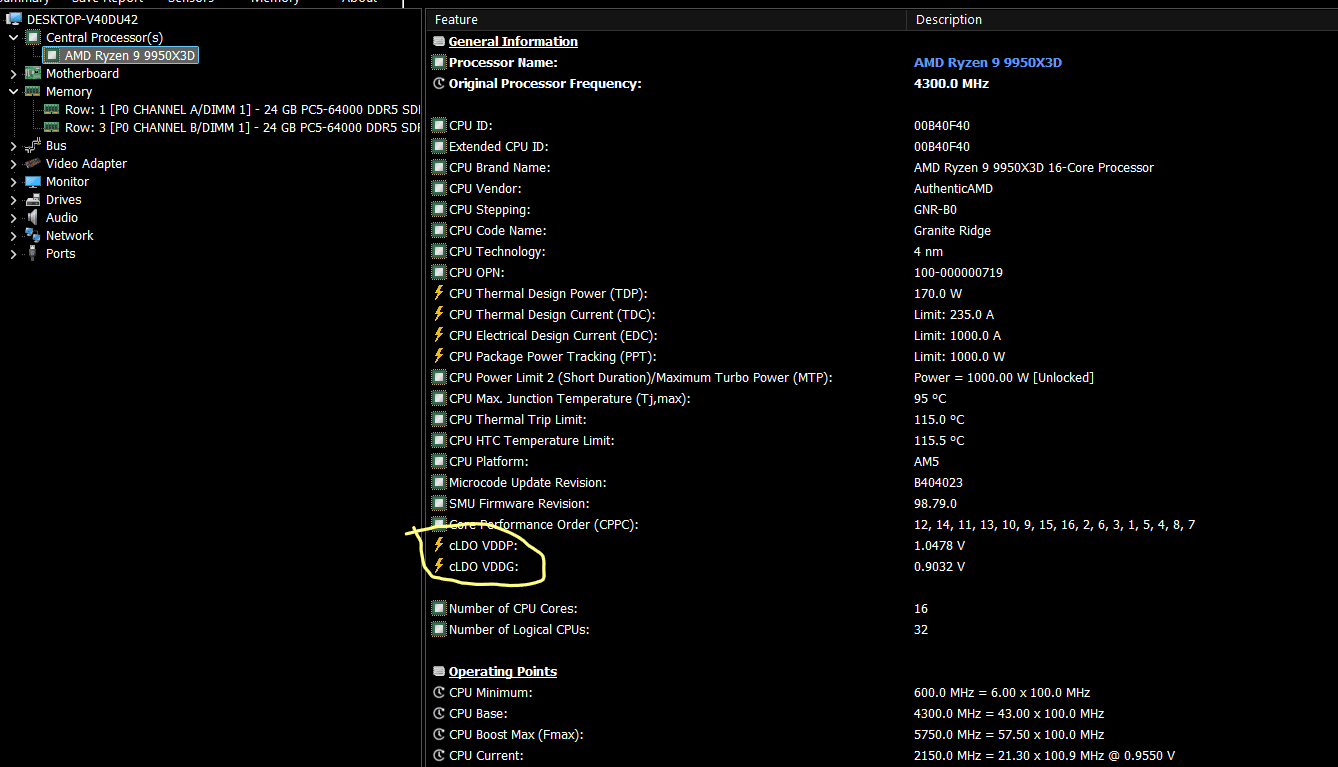This screenshot has height=767, width=1338.
Task: Click the computer icon beside DESKTOP-V40DU42
Action: [14, 19]
